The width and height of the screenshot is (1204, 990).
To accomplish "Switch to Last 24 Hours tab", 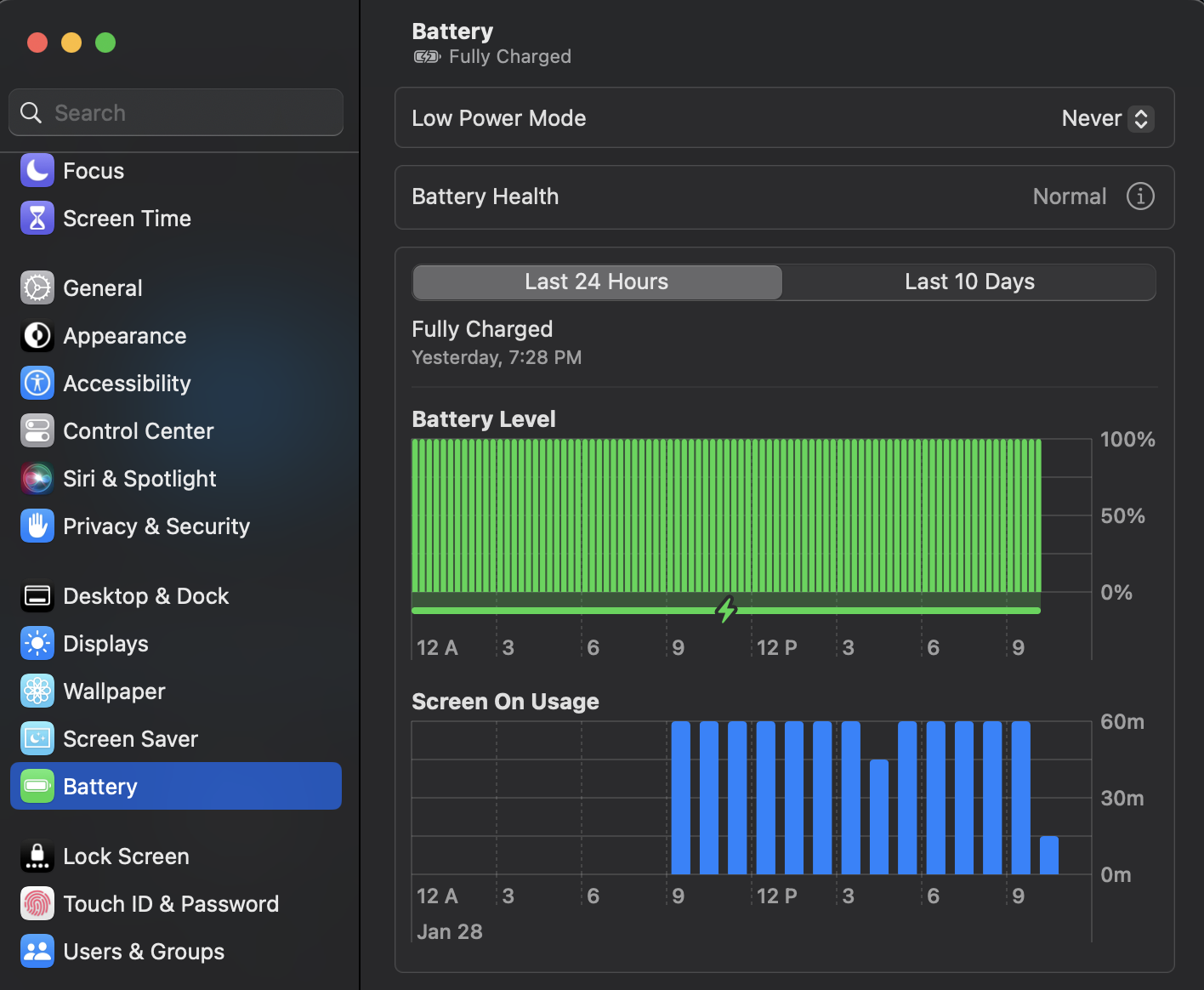I will (597, 282).
